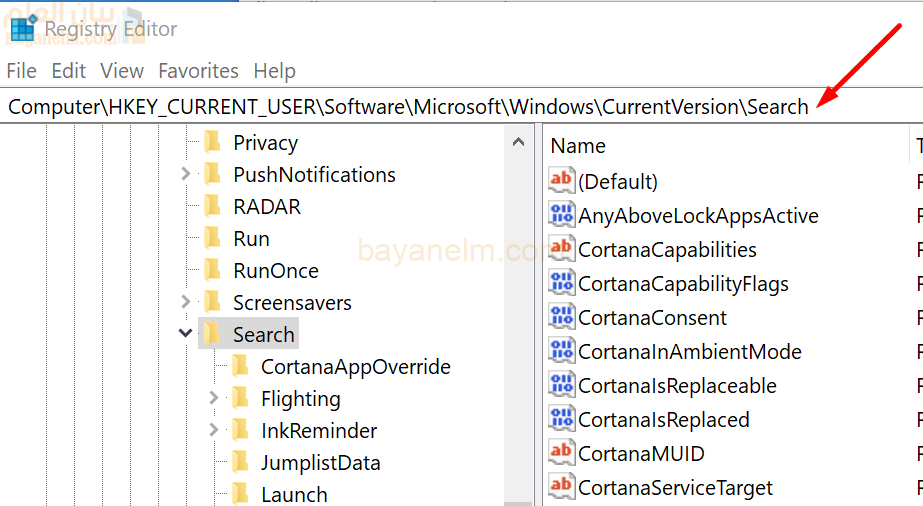Click the tree pane scroll up arrow
Image resolution: width=923 pixels, height=506 pixels.
pyautogui.click(x=518, y=143)
